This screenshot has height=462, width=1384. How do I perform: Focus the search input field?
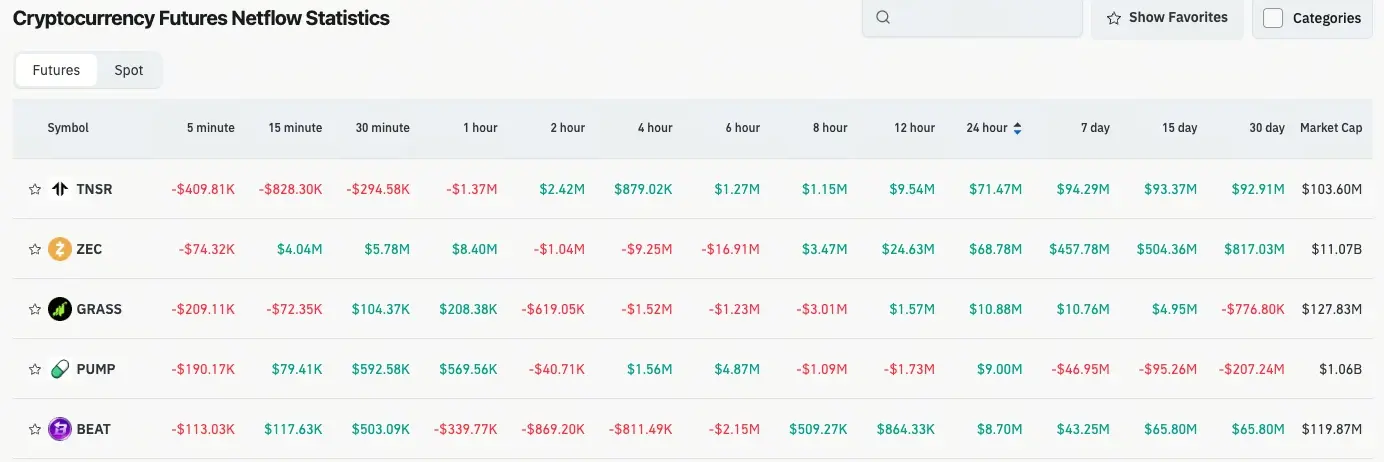click(x=972, y=18)
